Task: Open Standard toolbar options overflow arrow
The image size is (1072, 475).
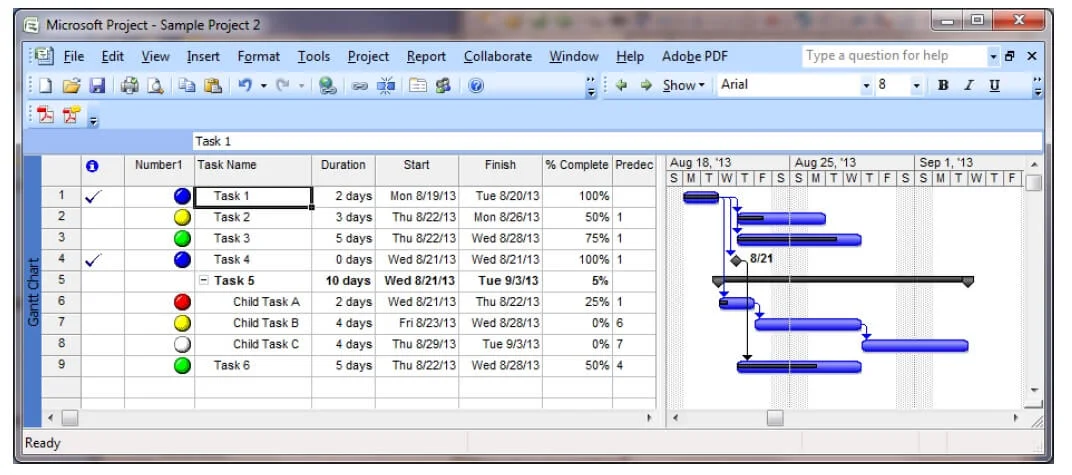Action: click(591, 87)
